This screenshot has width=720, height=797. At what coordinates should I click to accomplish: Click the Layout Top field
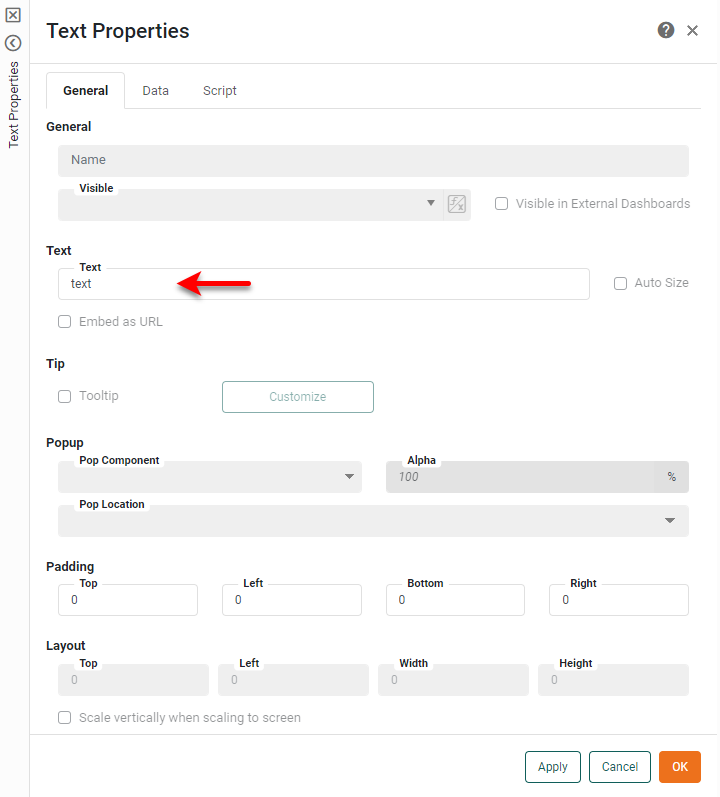point(133,680)
